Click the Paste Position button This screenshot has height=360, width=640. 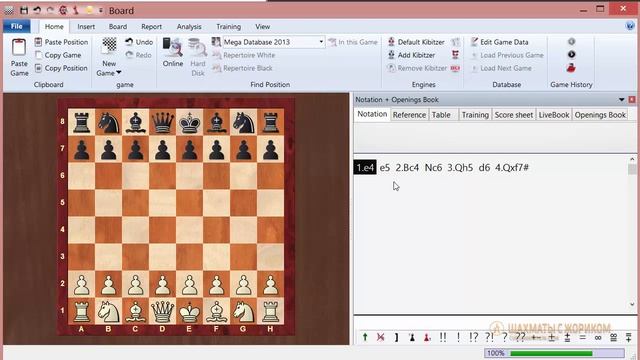pyautogui.click(x=61, y=42)
